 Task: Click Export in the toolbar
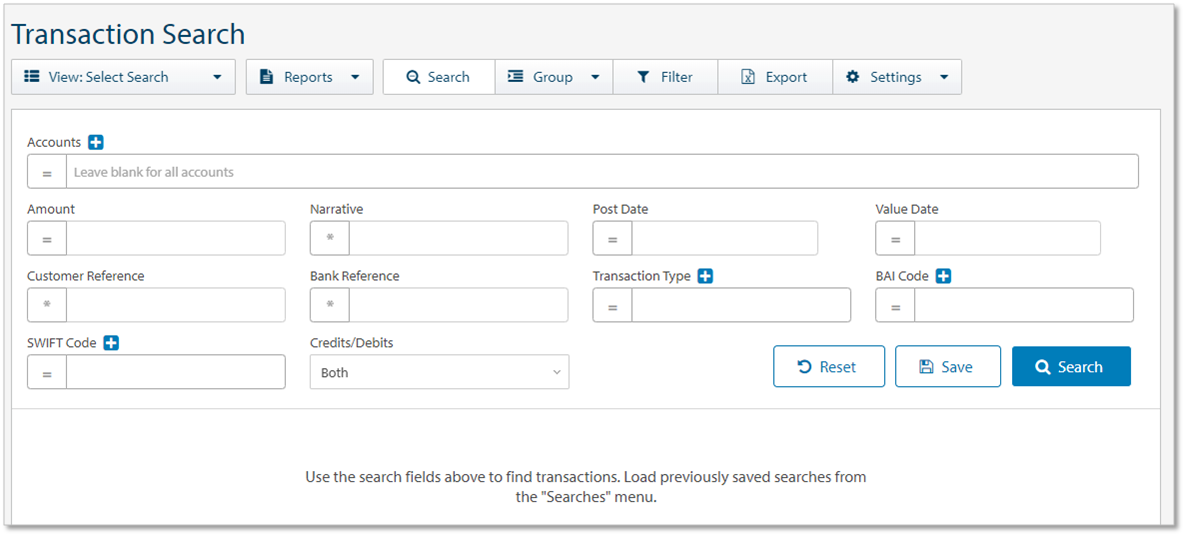coord(774,77)
